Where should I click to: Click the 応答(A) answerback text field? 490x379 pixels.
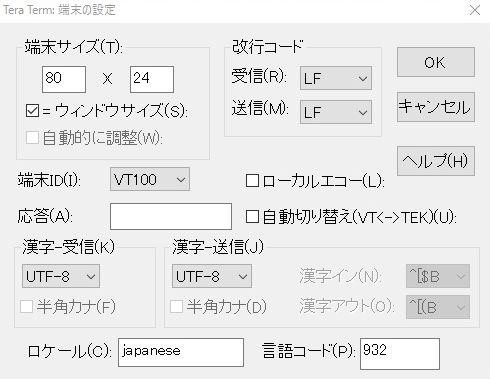pyautogui.click(x=171, y=216)
